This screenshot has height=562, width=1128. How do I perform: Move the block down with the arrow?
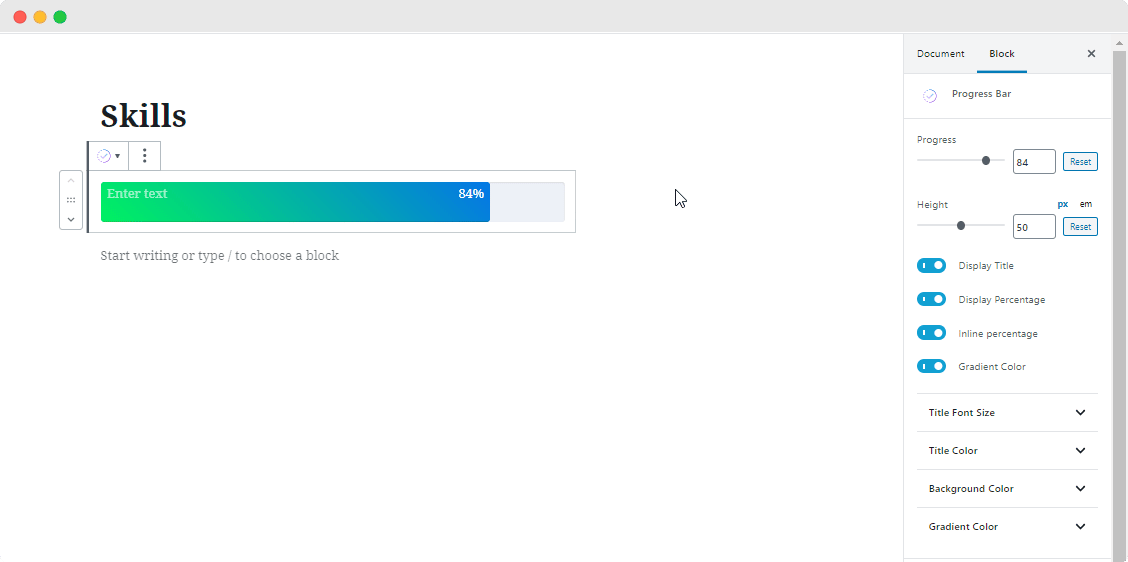pyautogui.click(x=70, y=219)
